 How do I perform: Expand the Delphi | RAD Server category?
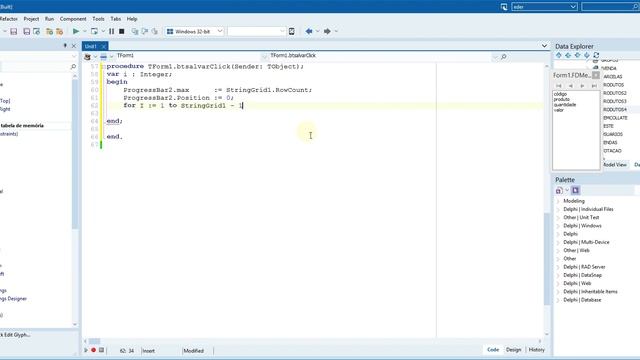[x=558, y=267]
